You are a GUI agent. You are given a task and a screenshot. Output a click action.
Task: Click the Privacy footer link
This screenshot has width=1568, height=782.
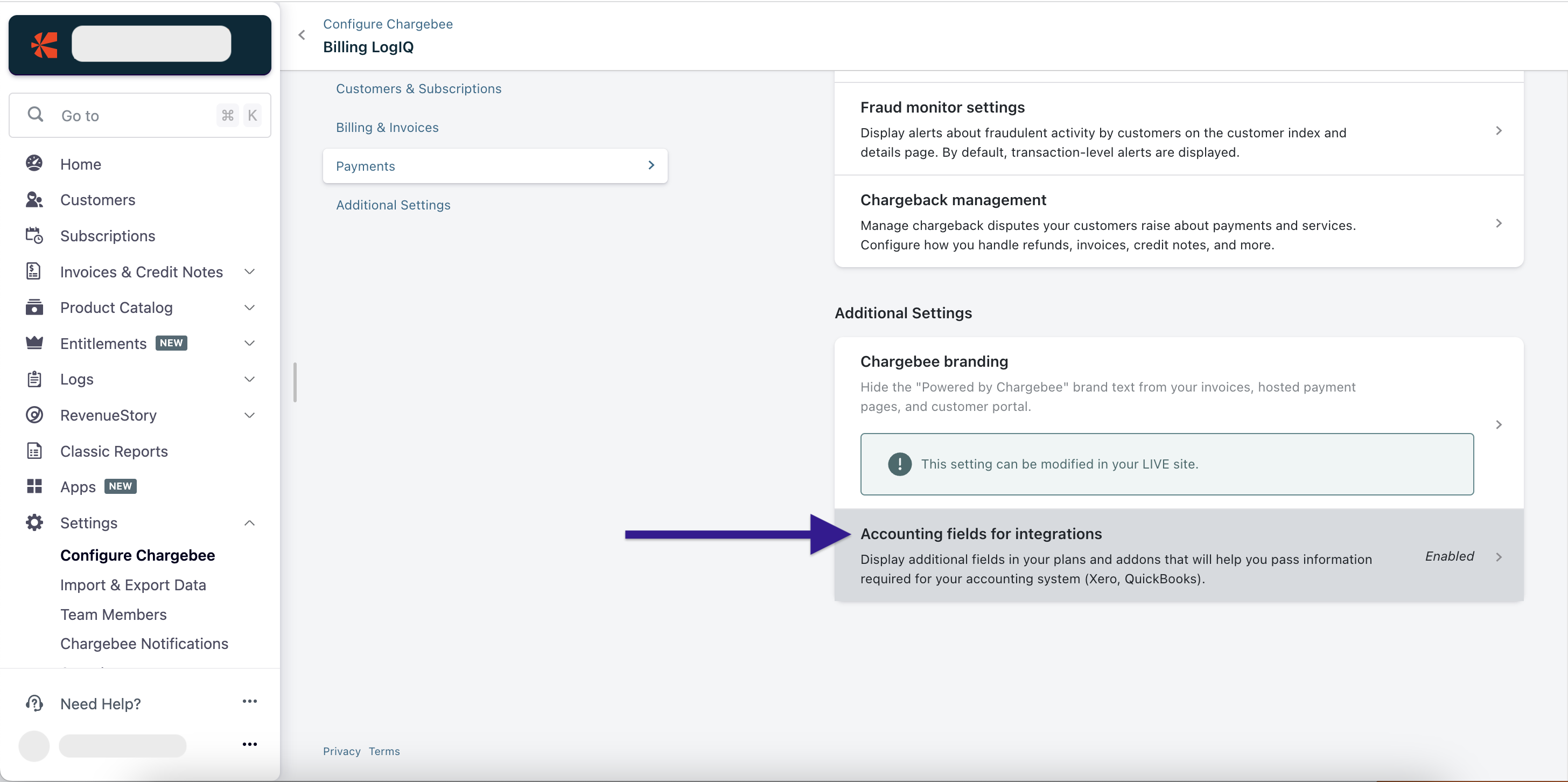341,751
